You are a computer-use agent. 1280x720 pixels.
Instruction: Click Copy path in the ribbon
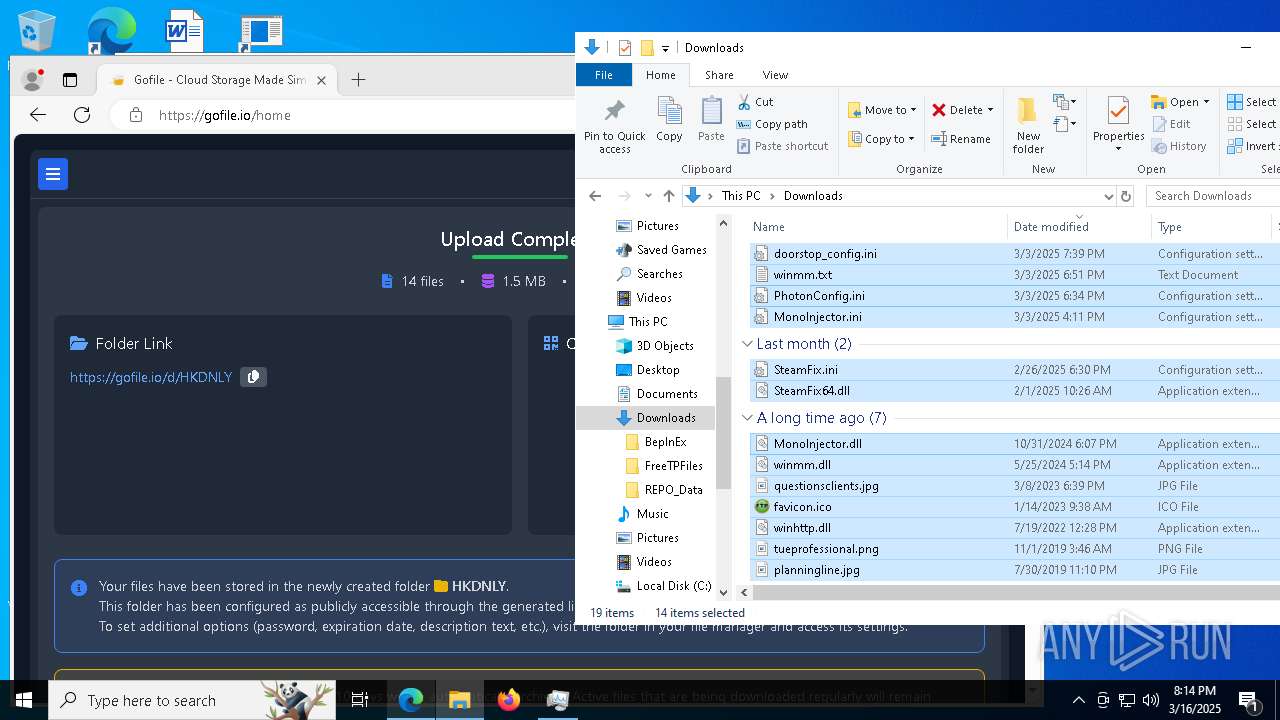(772, 124)
